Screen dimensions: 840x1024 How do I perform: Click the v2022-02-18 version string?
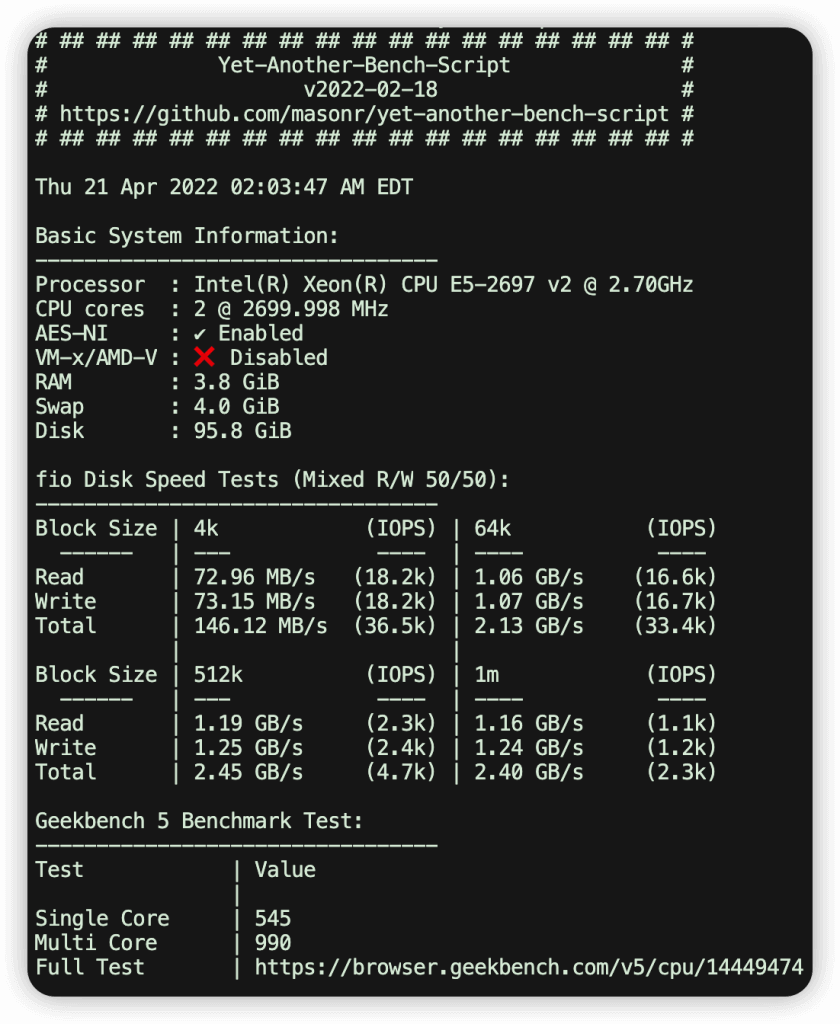coord(364,90)
